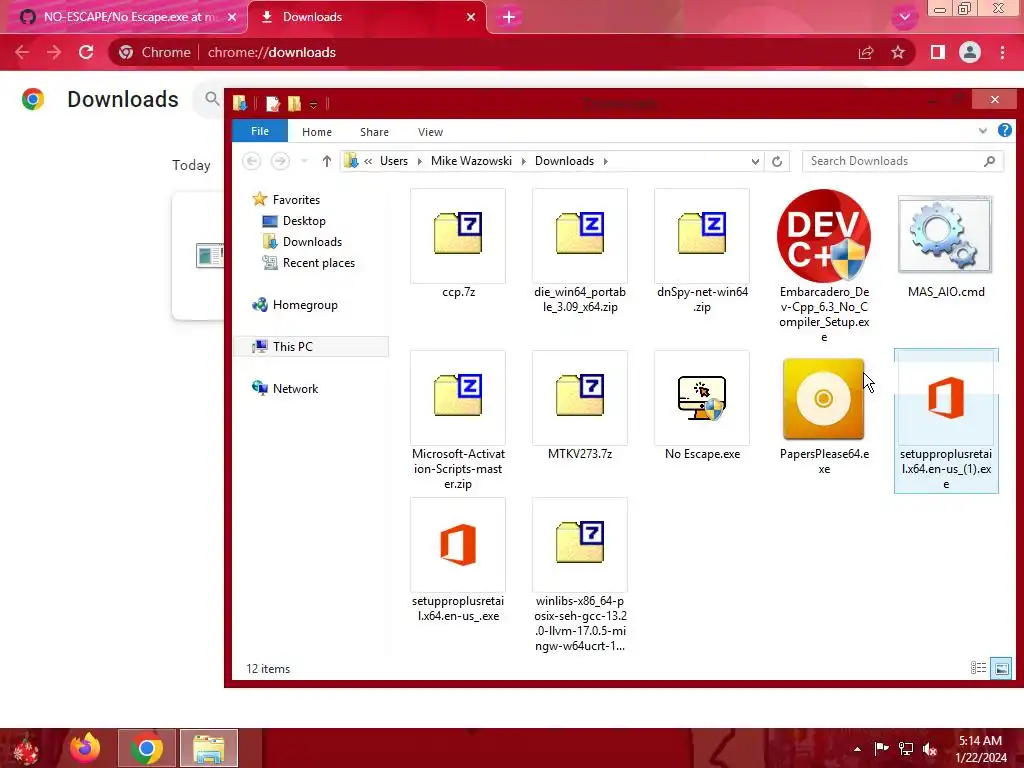Click the share page icon in address bar
Viewport: 1024px width, 768px height.
pos(866,52)
